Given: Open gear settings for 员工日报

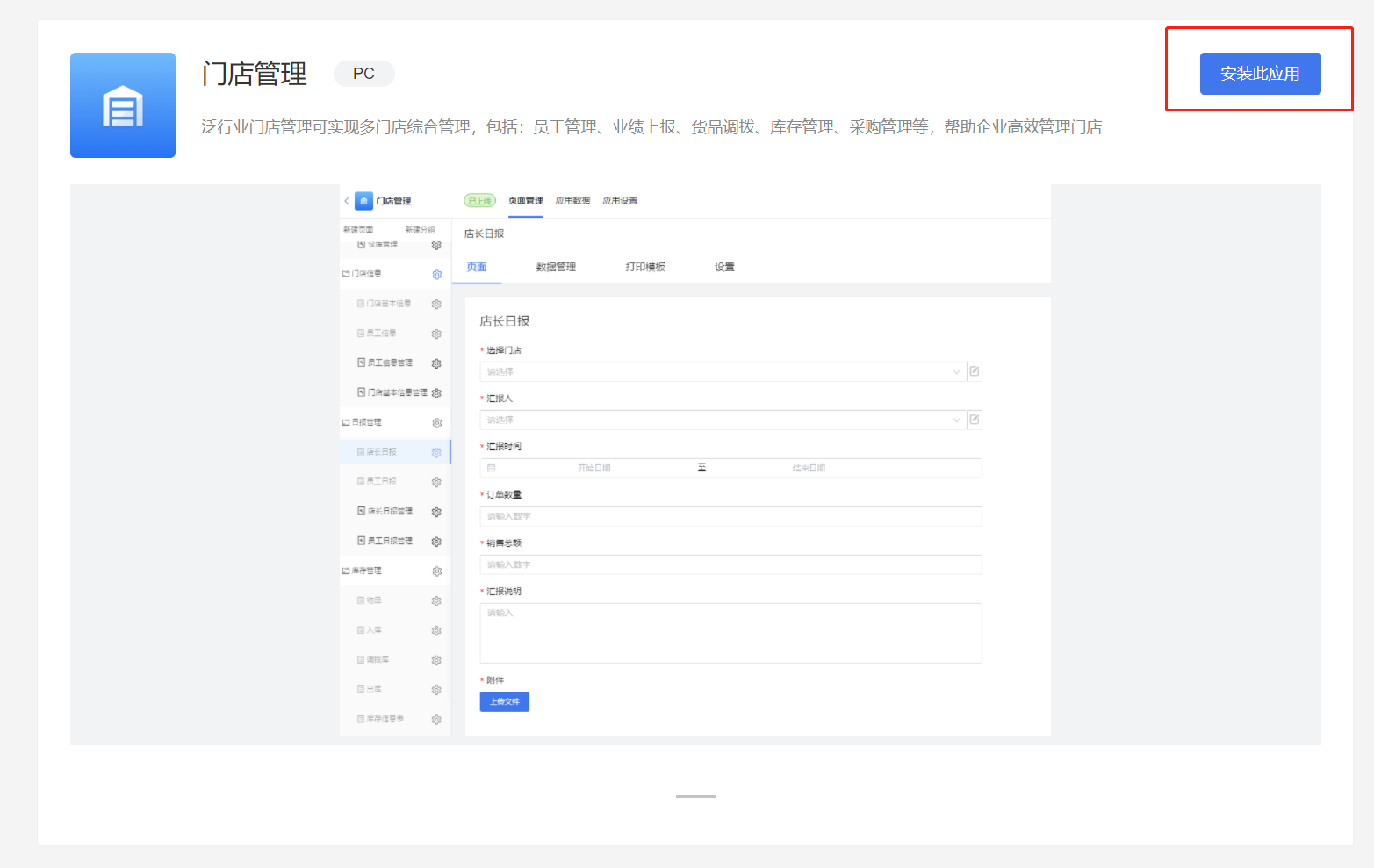Looking at the screenshot, I should click(x=436, y=483).
